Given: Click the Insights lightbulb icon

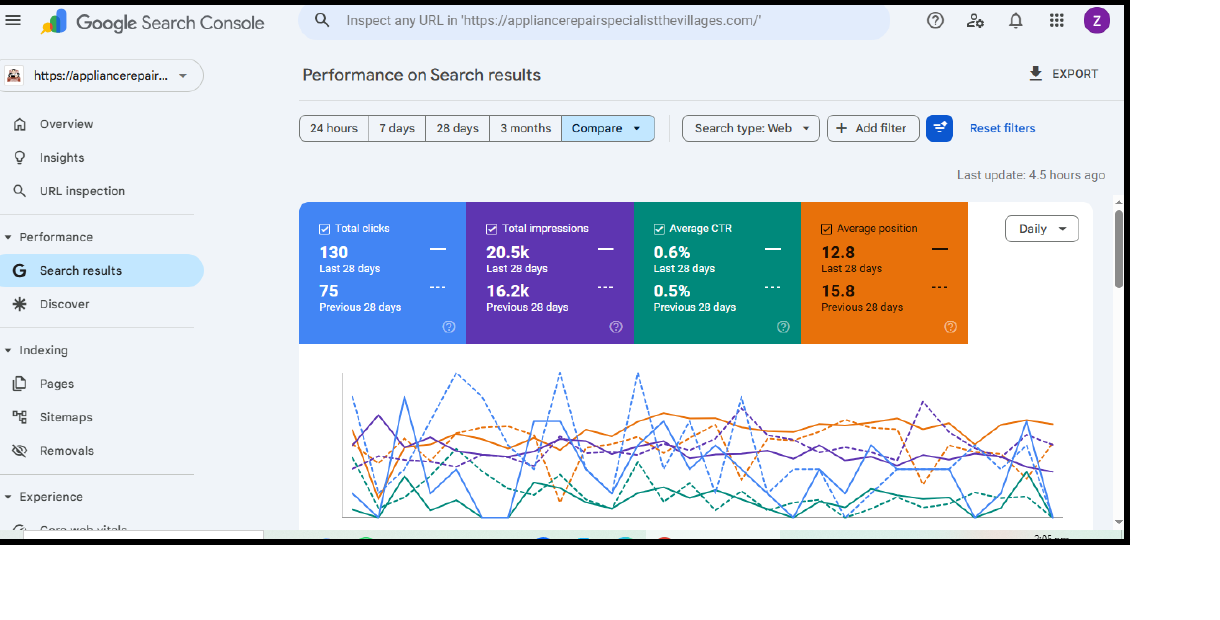Looking at the screenshot, I should pyautogui.click(x=19, y=158).
